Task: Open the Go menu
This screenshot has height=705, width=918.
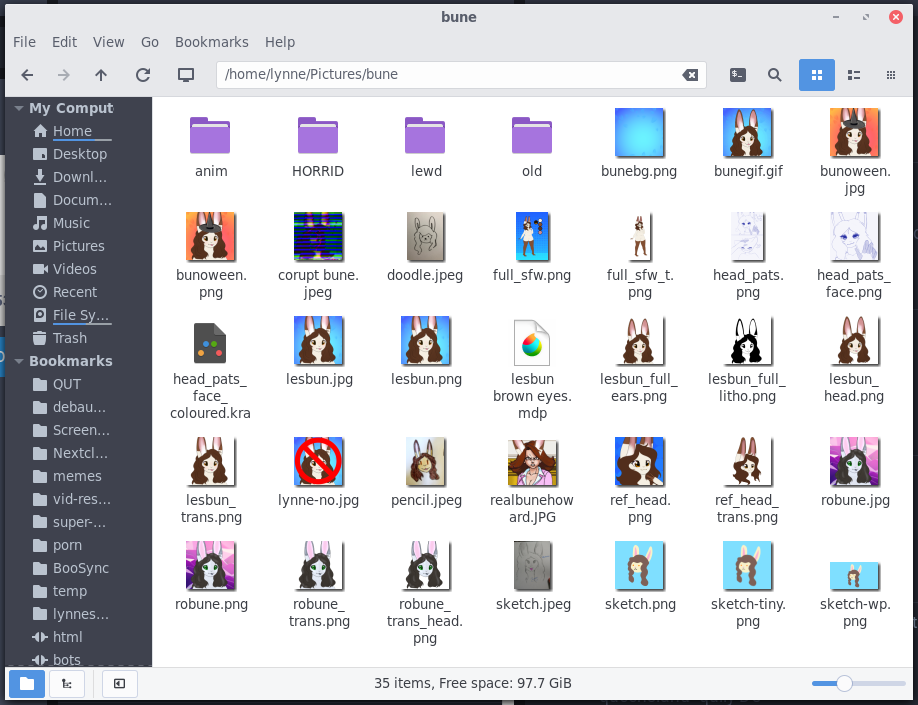Action: pos(150,42)
